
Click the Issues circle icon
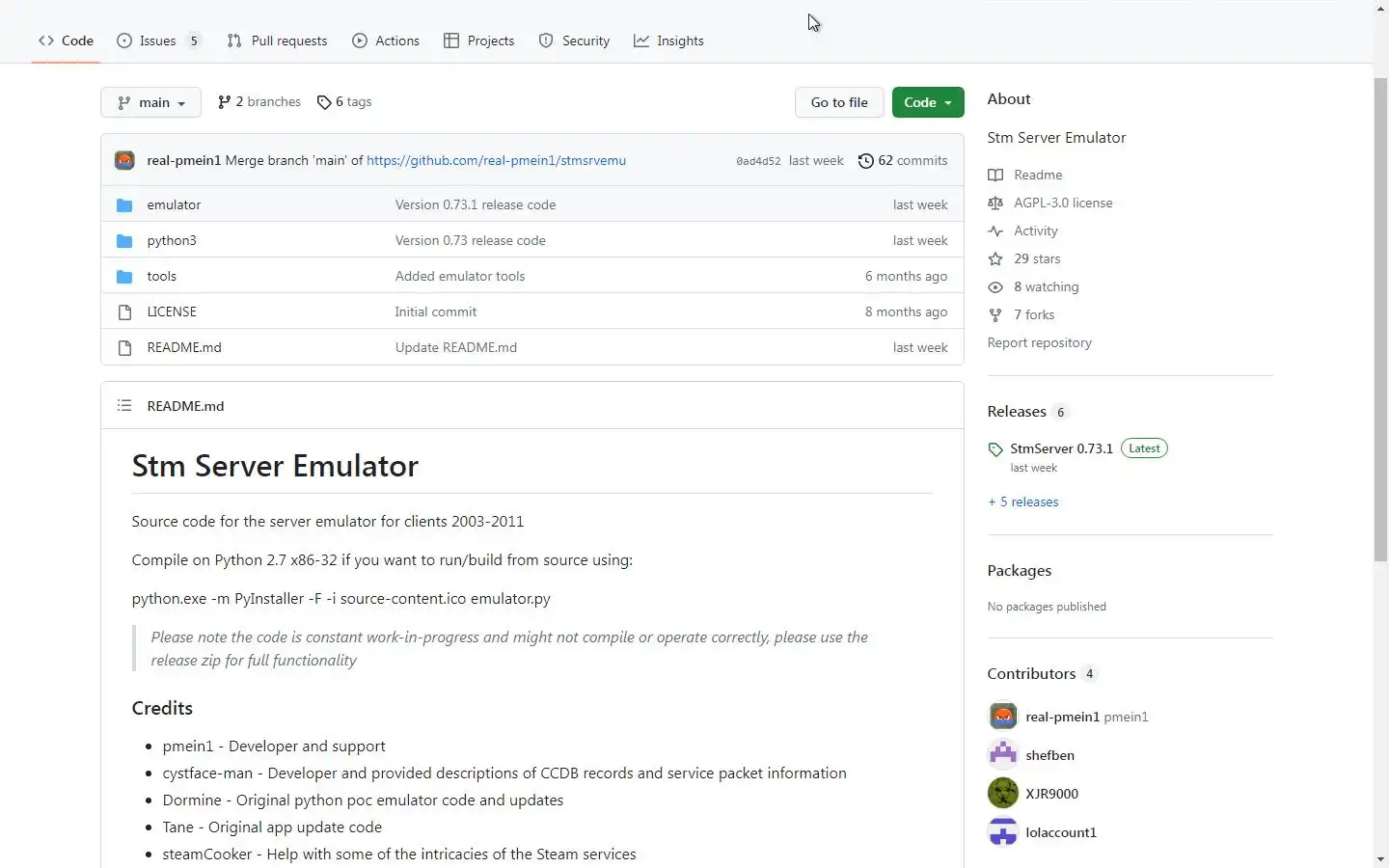click(124, 41)
